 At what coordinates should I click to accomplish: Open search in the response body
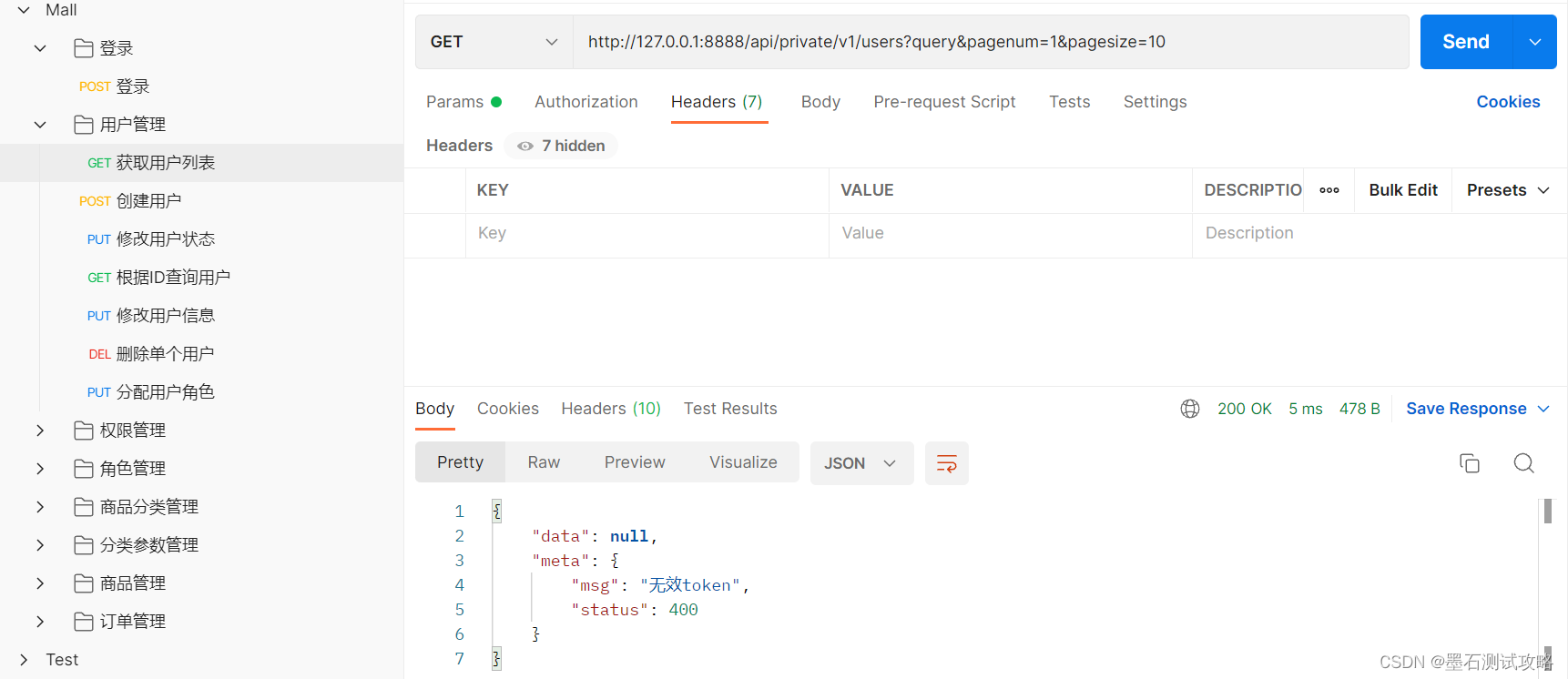coord(1523,463)
